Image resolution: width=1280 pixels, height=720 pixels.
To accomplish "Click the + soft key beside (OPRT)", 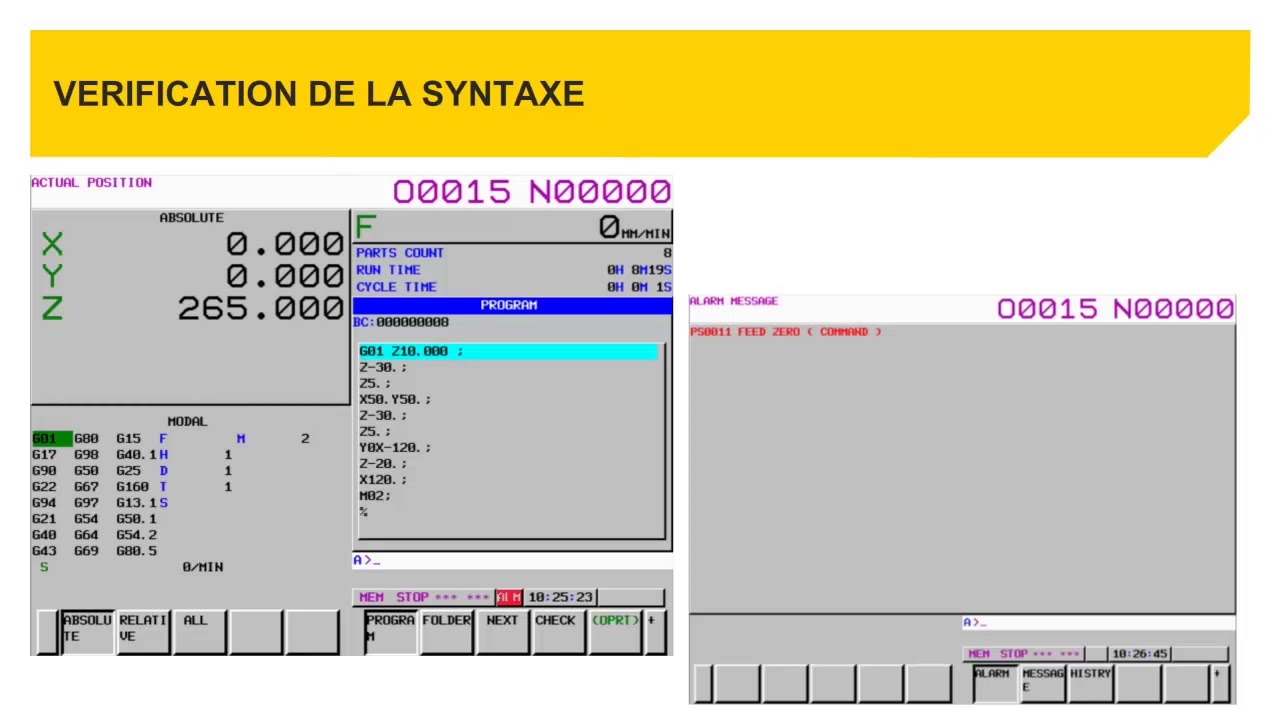I will [655, 632].
